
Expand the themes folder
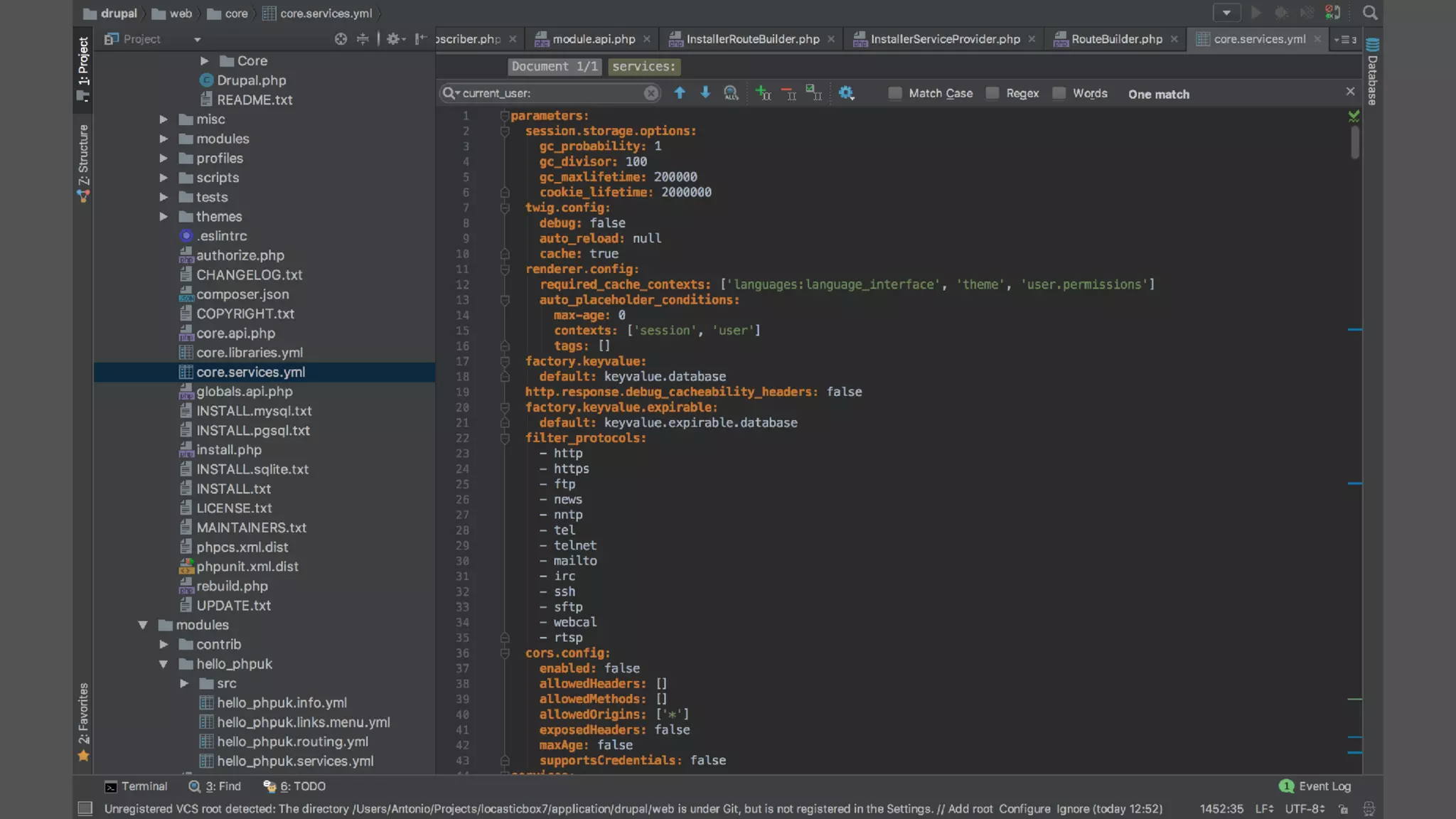pos(164,217)
